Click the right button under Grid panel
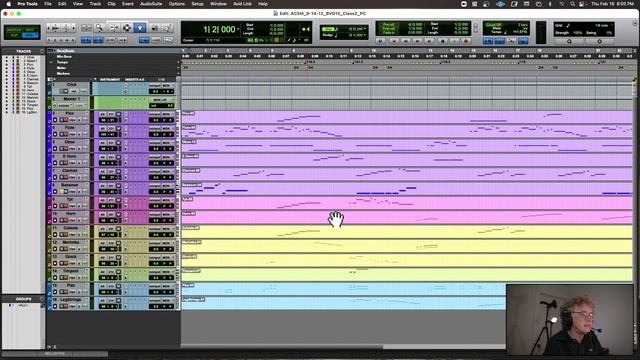640x360 pixels. [x=600, y=41]
